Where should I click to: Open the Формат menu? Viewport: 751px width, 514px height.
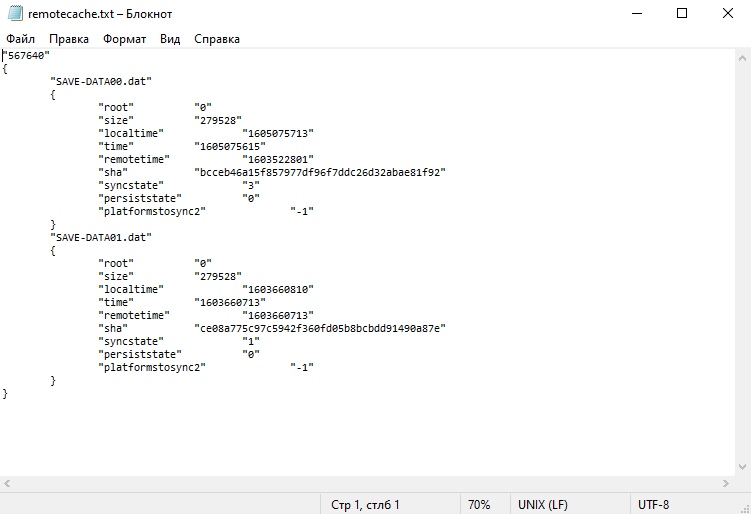(124, 39)
